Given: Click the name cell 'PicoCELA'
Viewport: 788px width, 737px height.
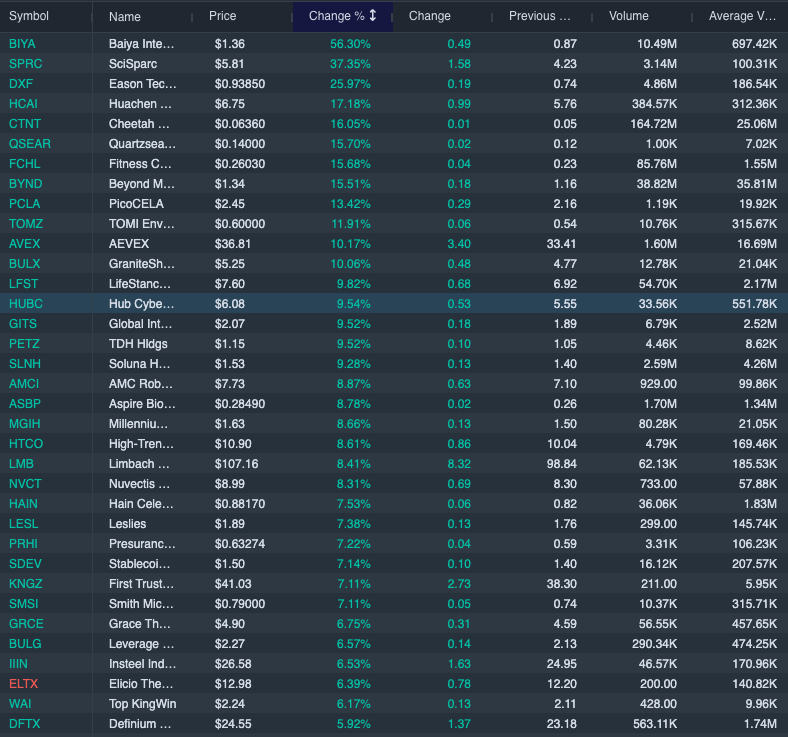Looking at the screenshot, I should coord(136,204).
